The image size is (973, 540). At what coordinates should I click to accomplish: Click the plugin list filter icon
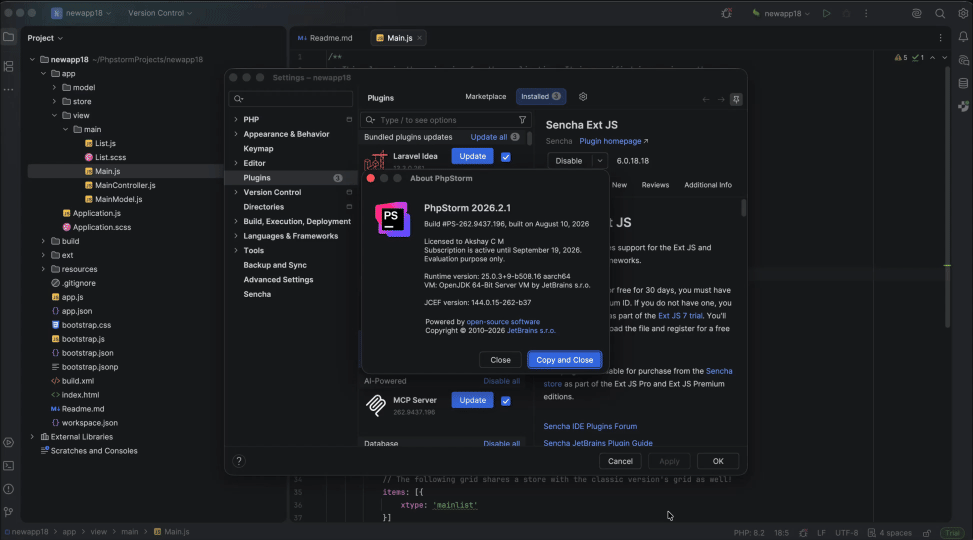pyautogui.click(x=522, y=120)
